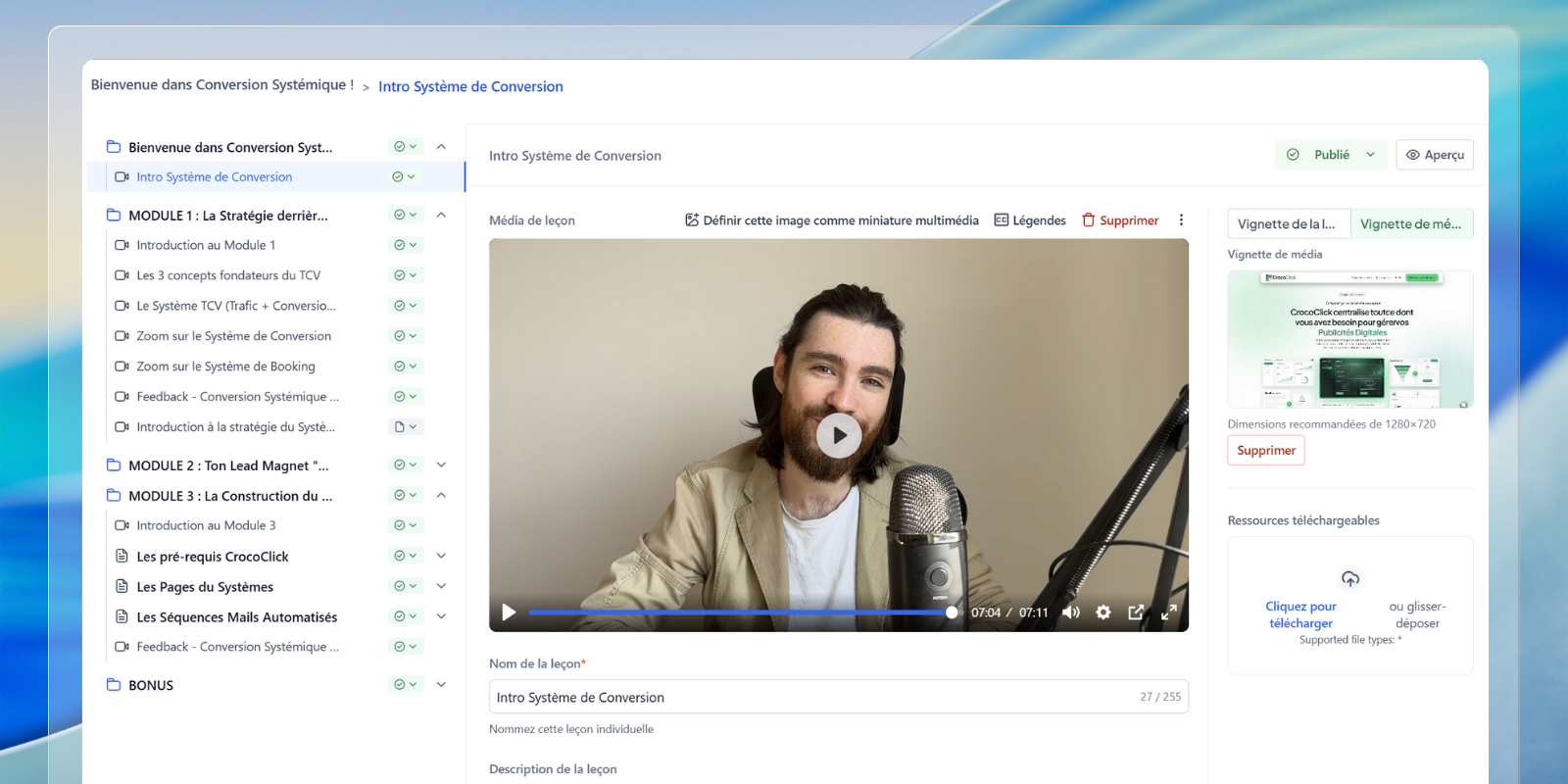Expand Les Pages du Systèmes row
Viewport: 1568px width, 784px height.
click(x=441, y=586)
